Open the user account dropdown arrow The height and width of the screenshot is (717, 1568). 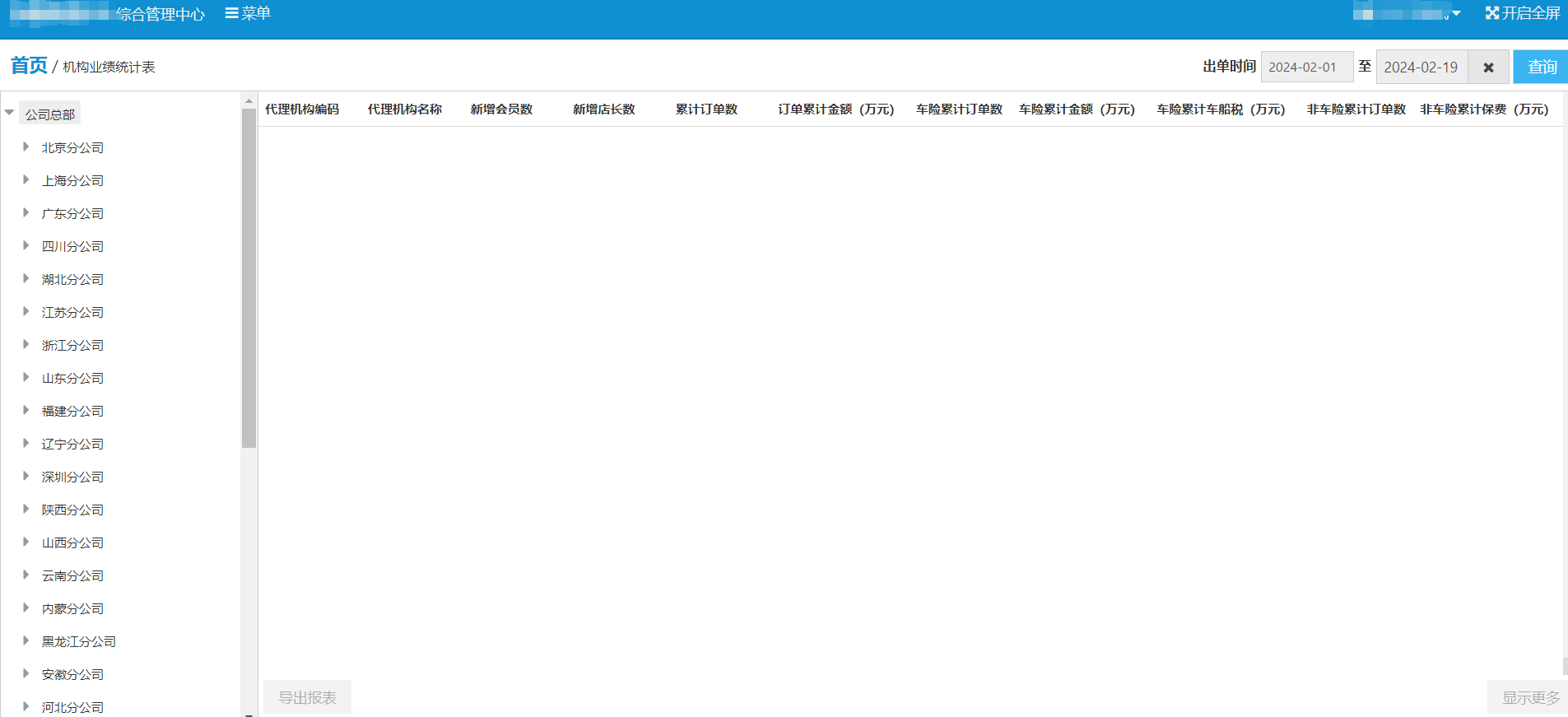pos(1456,13)
